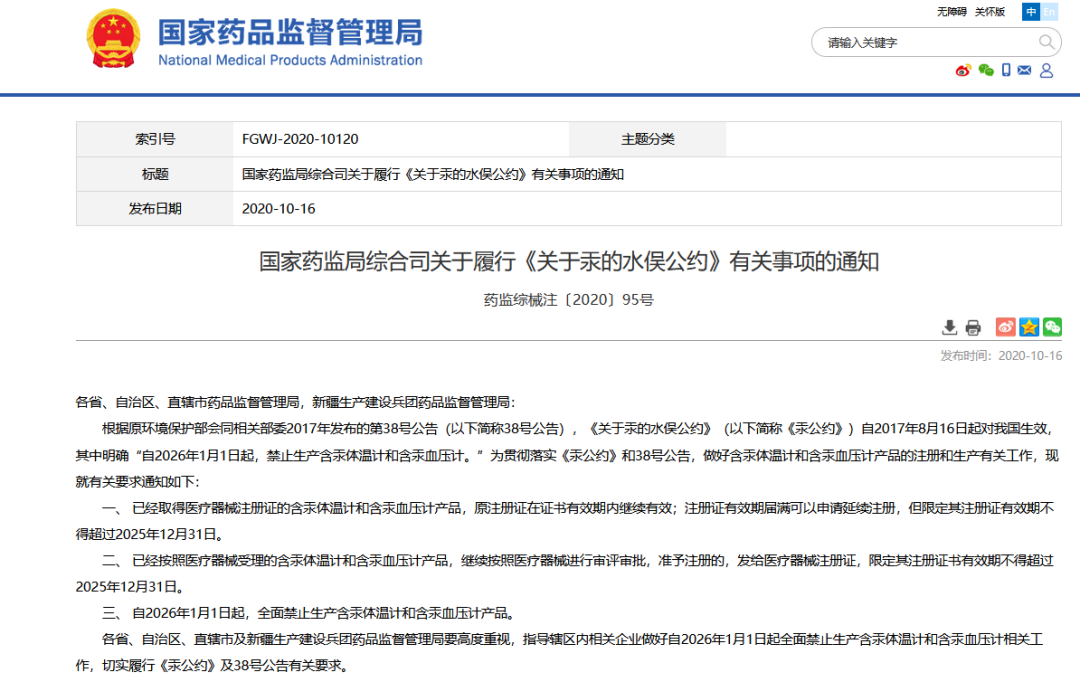Image resolution: width=1080 pixels, height=682 pixels.
Task: Switch language to English with the En toggle
Action: coord(1050,11)
